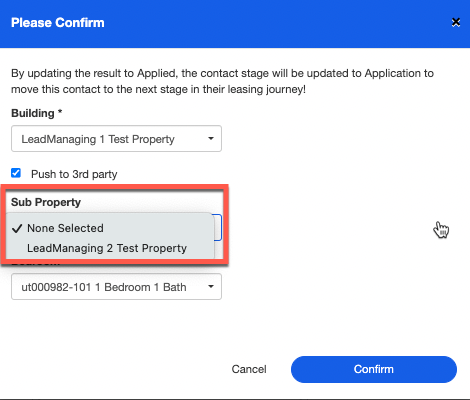Screen dimensions: 470x400
Task: Click the required asterisk next to Building
Action: pyautogui.click(x=60, y=111)
